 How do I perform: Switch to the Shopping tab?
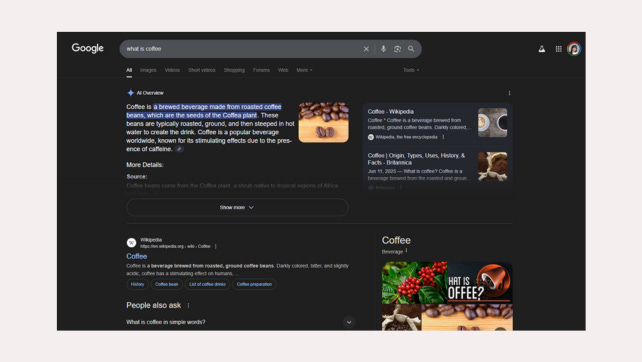[234, 70]
